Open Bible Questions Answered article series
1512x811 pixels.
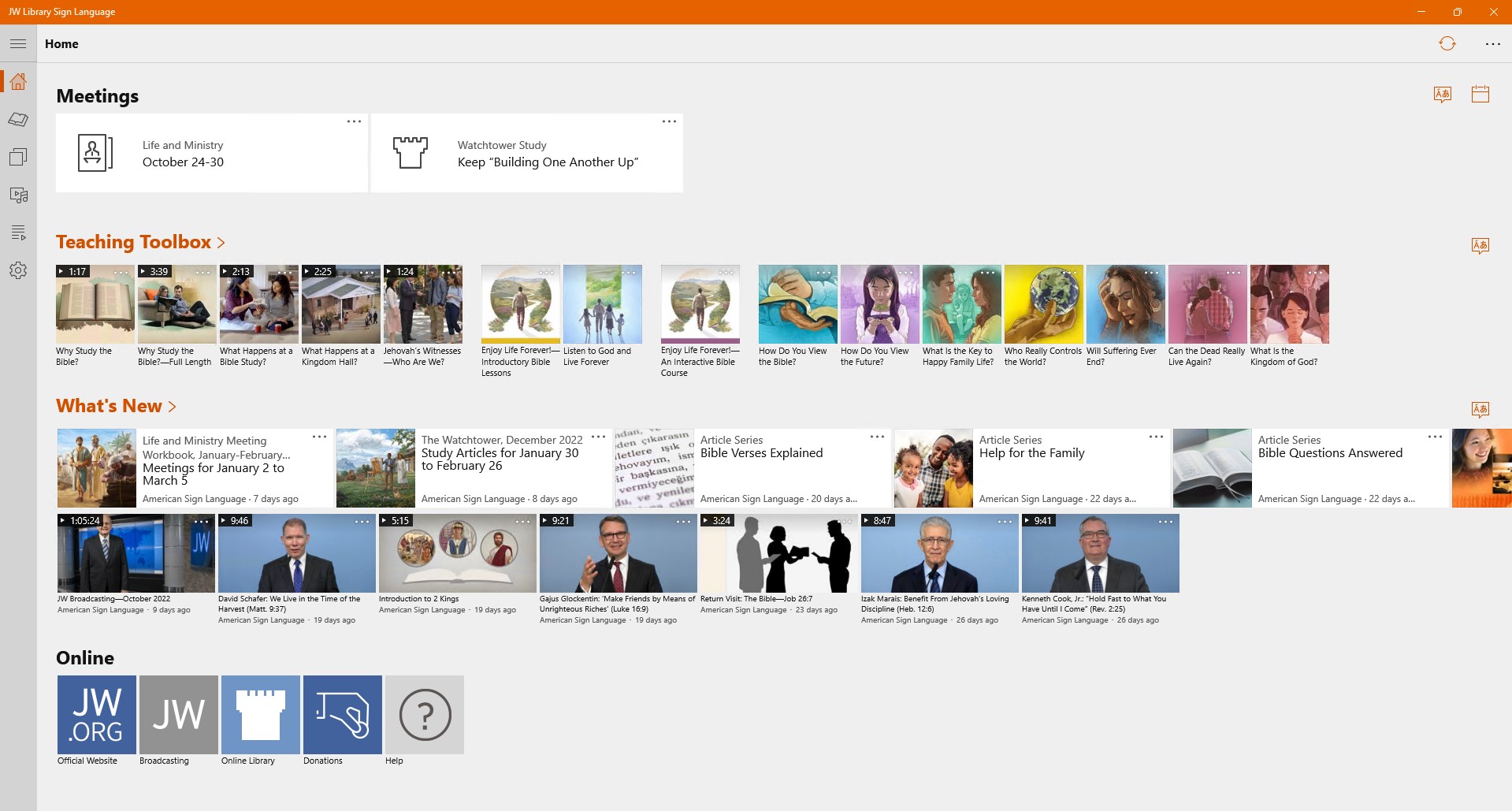click(x=1311, y=468)
